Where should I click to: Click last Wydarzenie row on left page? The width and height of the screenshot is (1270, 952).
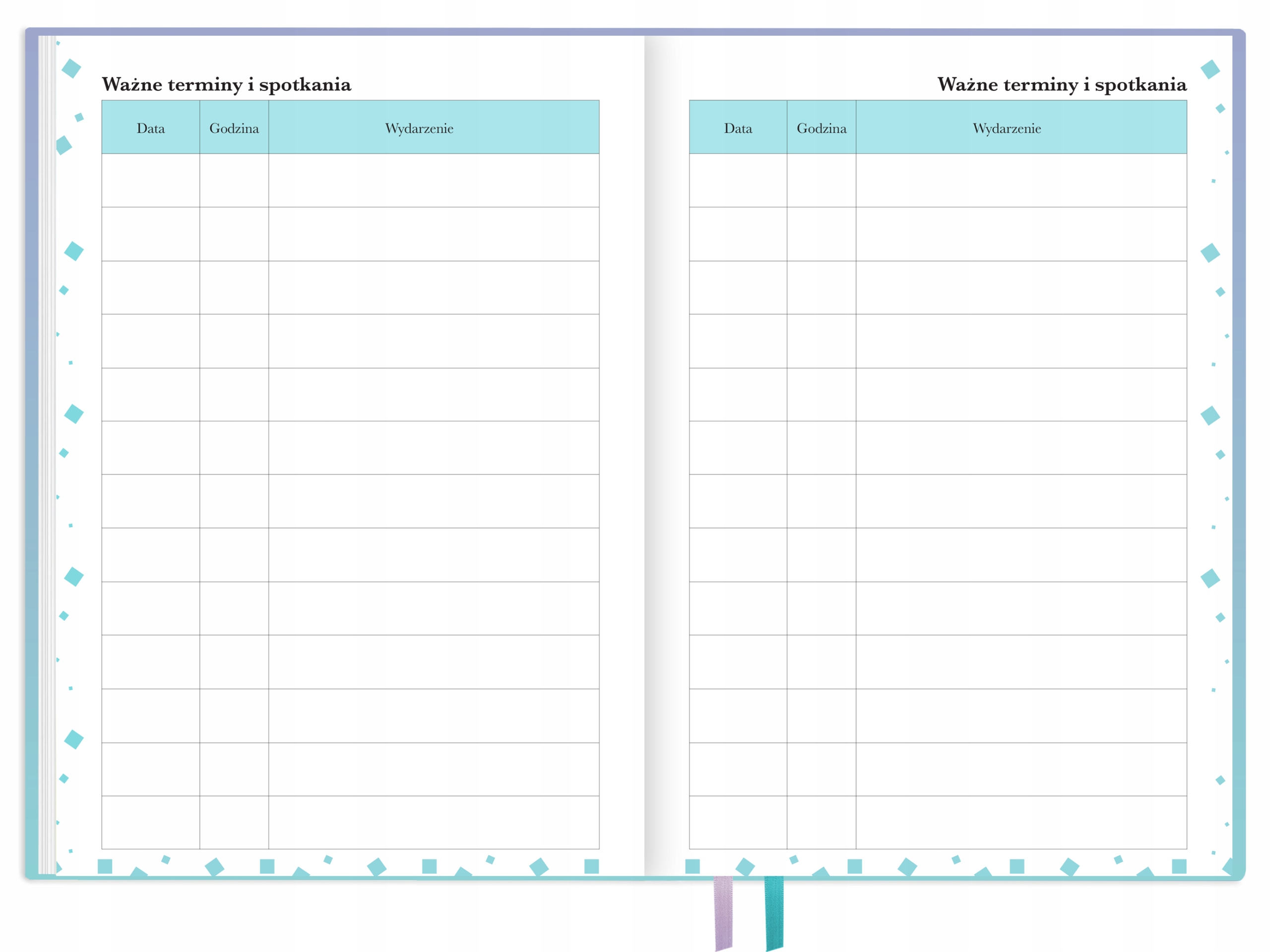coord(434,822)
